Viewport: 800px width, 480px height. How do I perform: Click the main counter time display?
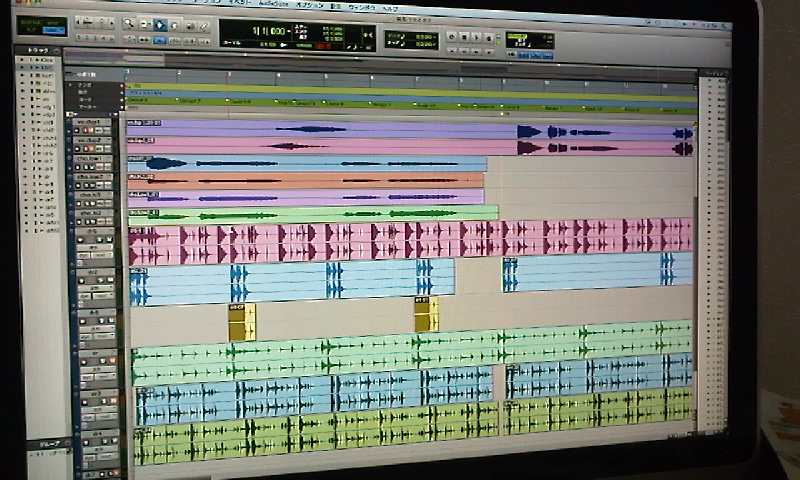269,31
